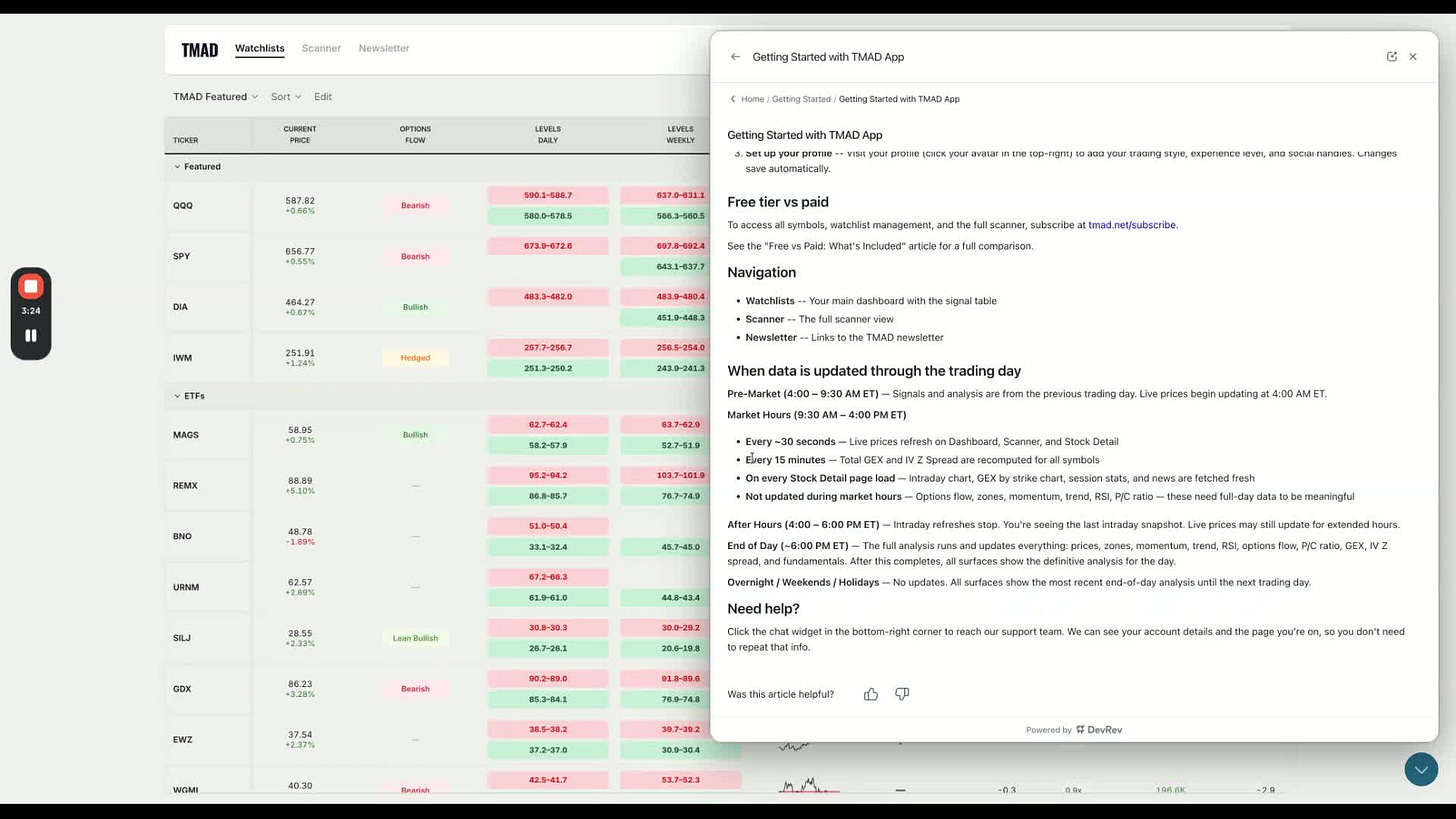1456x819 pixels.
Task: Click the back arrow in help panel header
Action: pyautogui.click(x=735, y=57)
